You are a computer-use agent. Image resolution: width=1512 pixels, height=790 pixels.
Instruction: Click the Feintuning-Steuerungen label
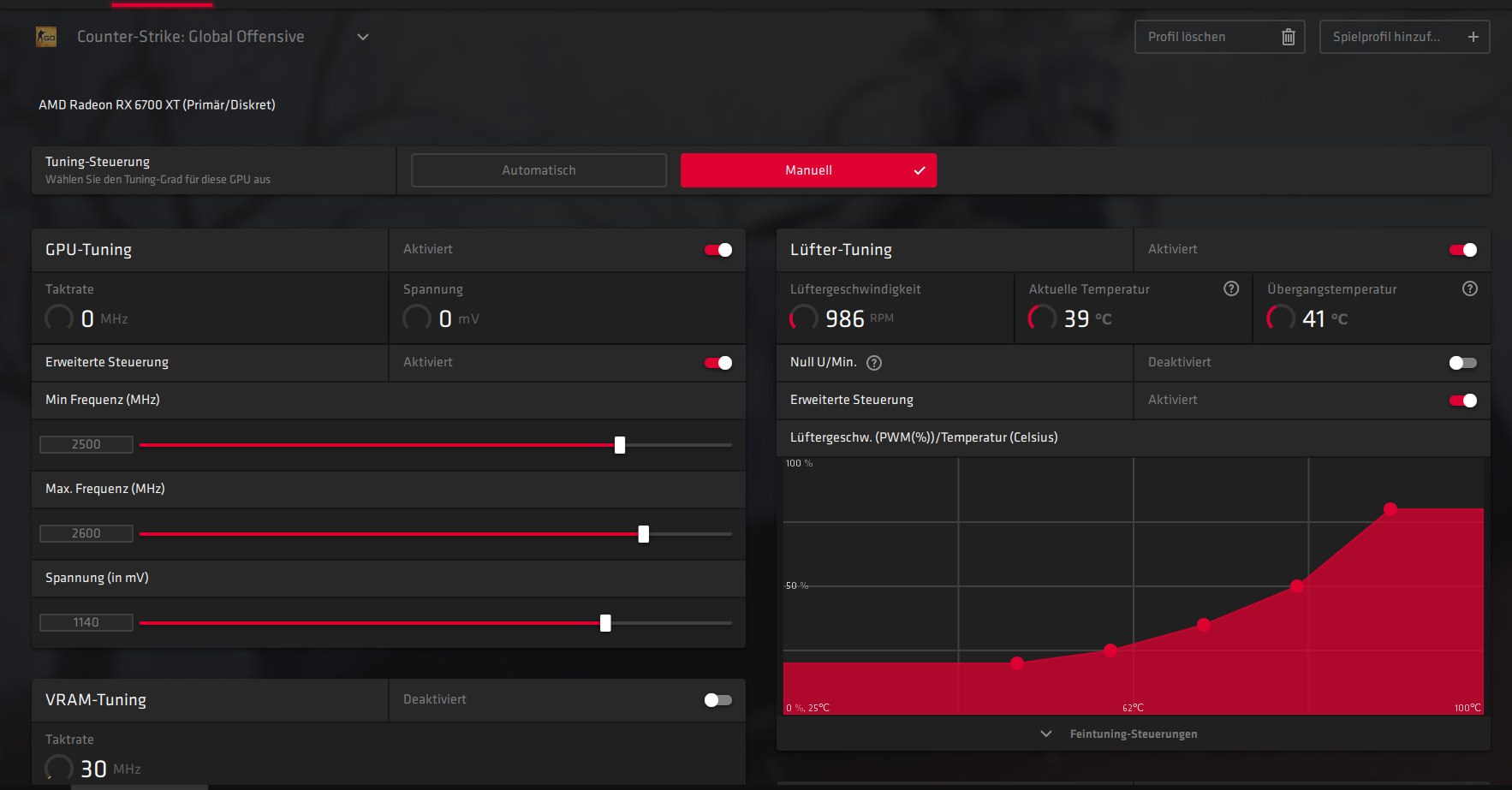pos(1134,734)
